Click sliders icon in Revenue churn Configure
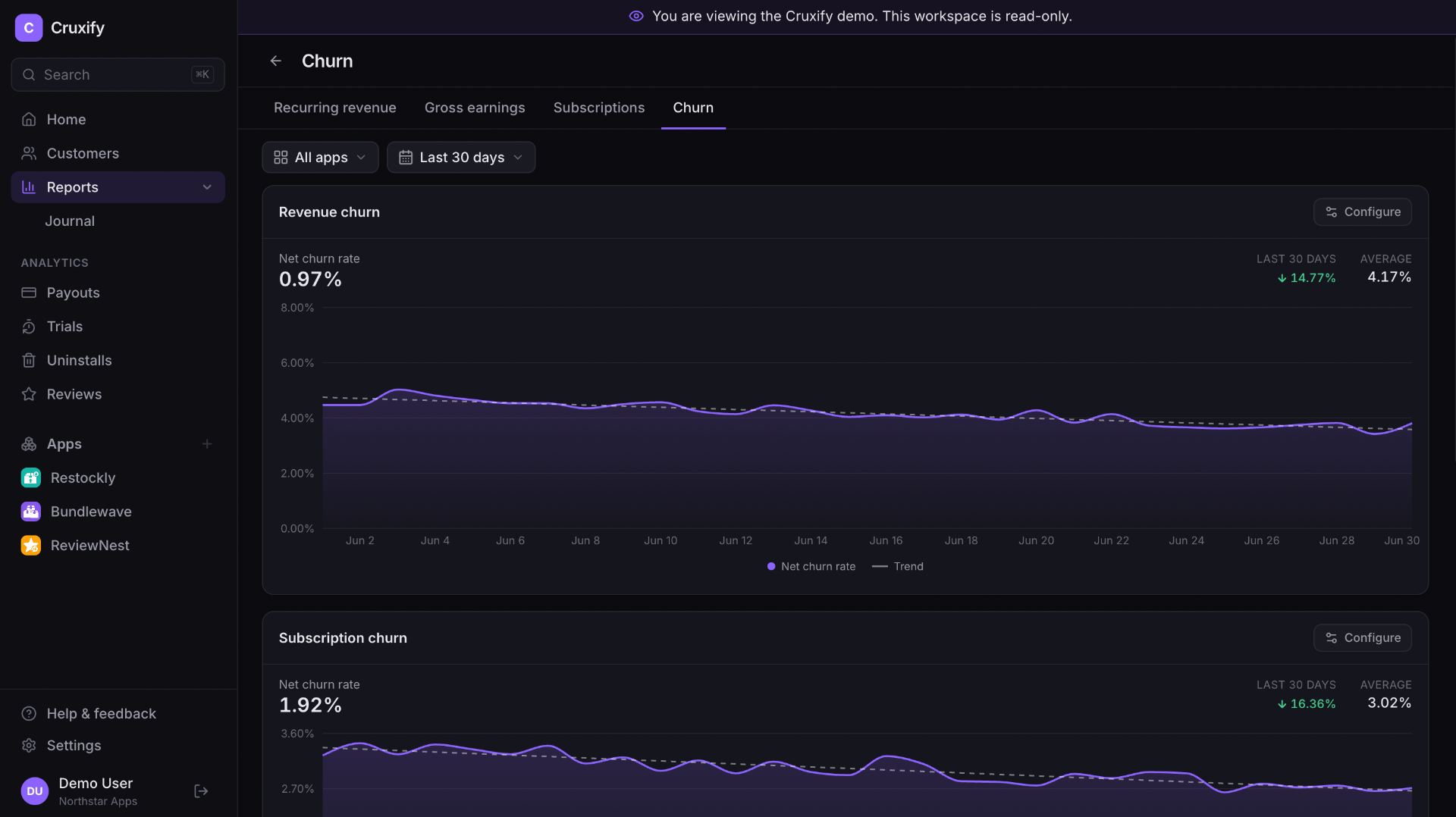This screenshot has width=1456, height=817. 1332,212
